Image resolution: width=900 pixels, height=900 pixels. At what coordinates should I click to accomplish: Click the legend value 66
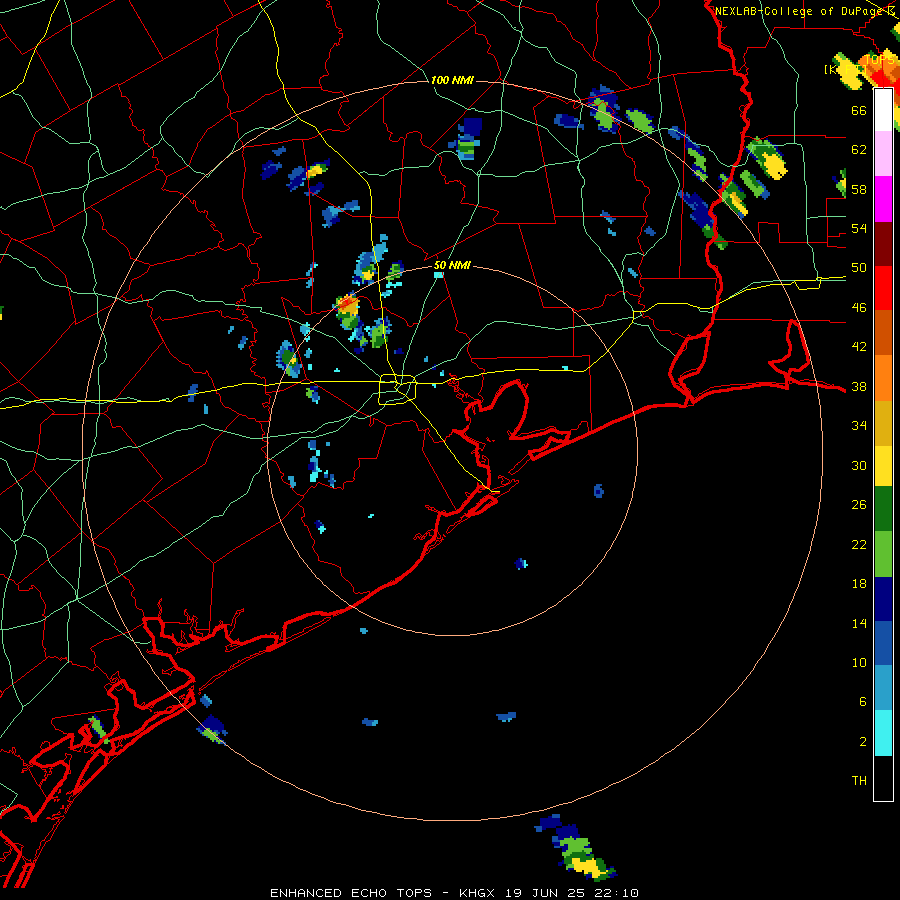[859, 110]
